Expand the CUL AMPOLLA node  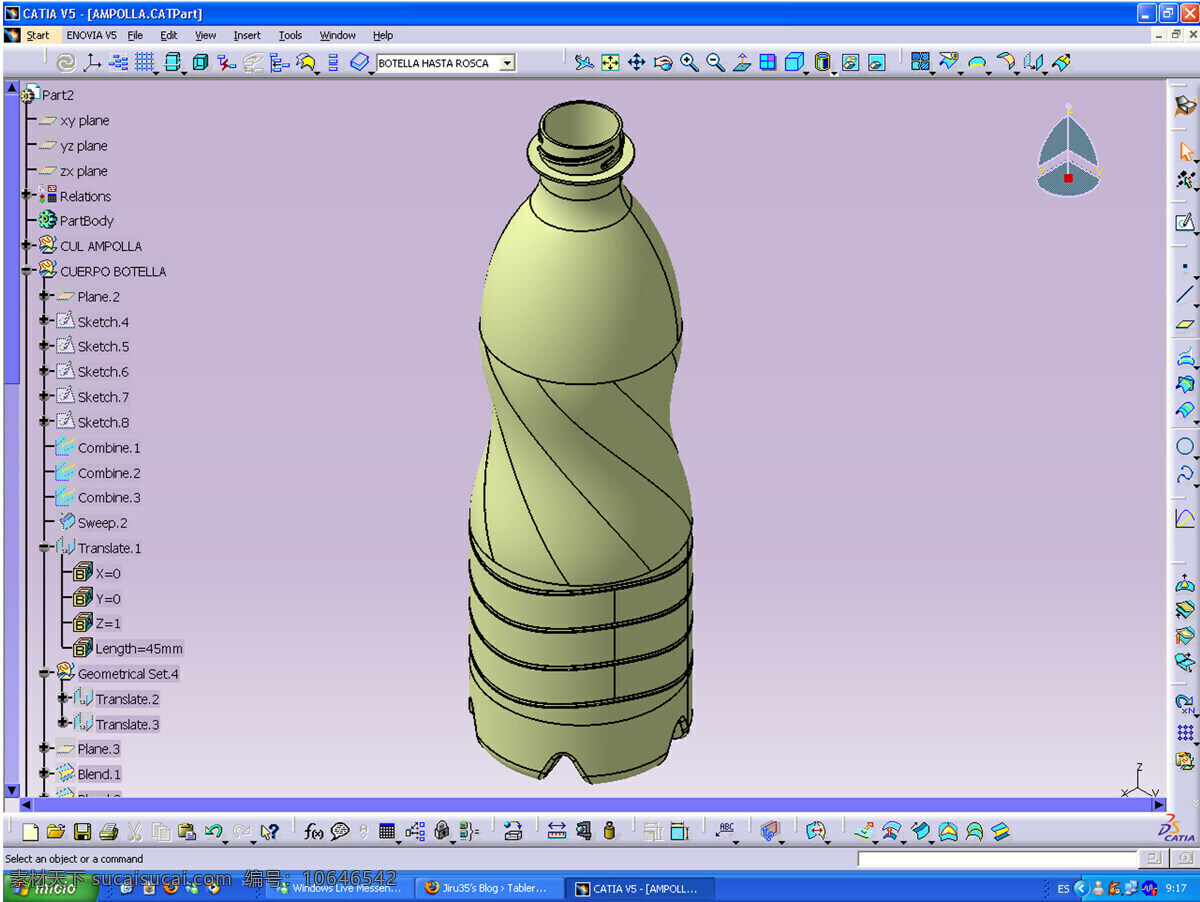26,245
